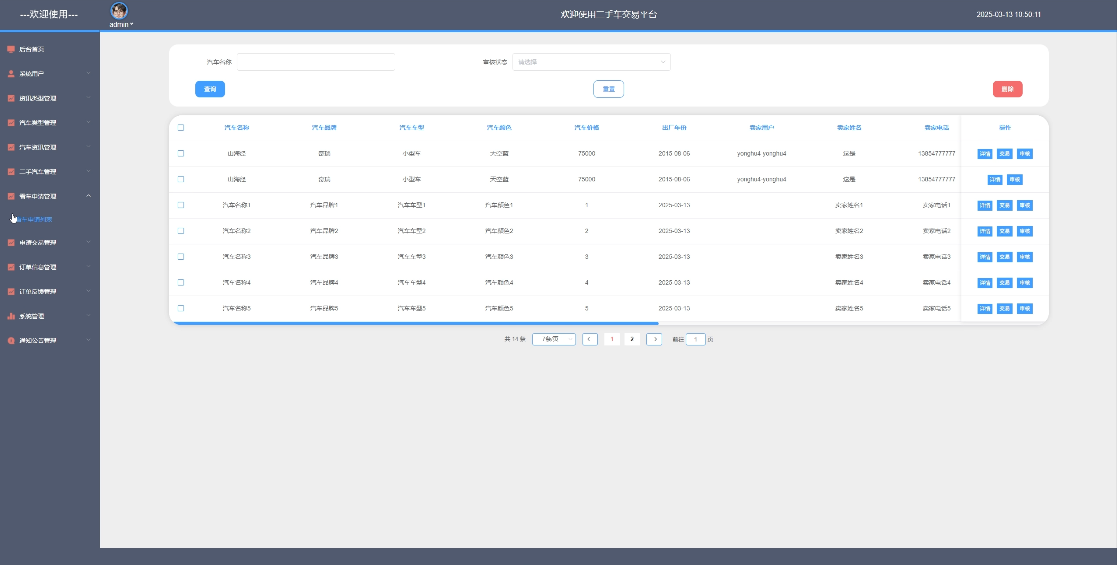Go to previous page with left arrow
The width and height of the screenshot is (1117, 565).
tap(590, 339)
